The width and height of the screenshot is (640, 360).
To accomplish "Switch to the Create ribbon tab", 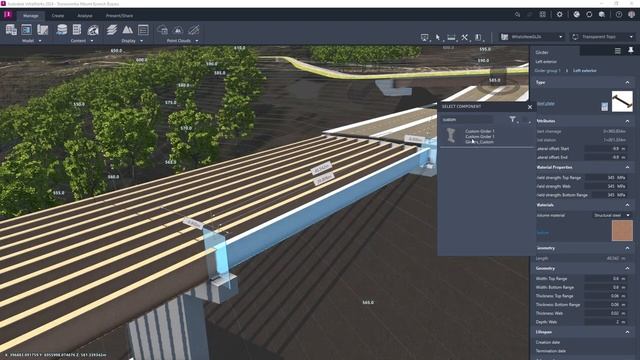I will click(58, 16).
